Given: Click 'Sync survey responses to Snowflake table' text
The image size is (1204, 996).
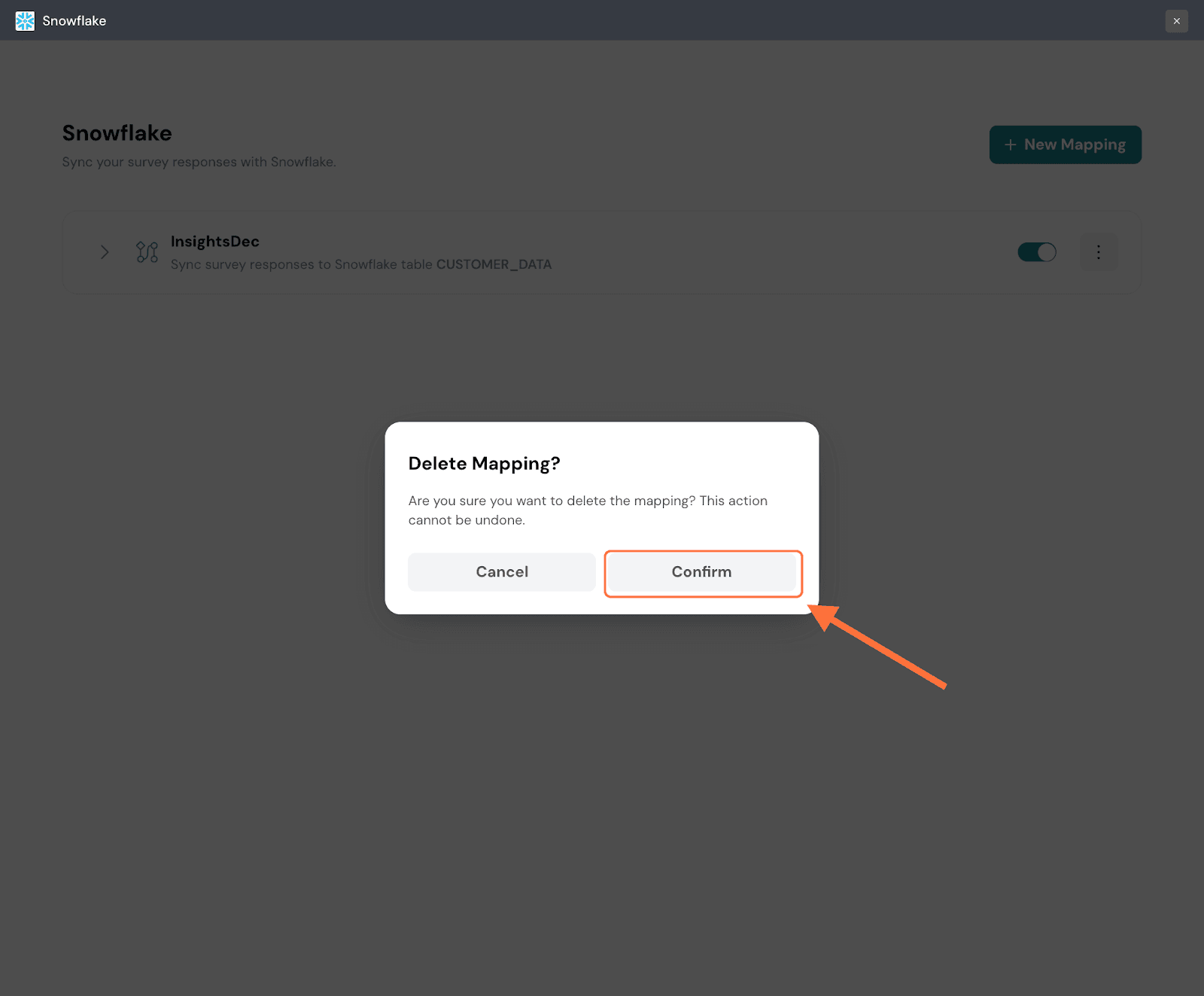Looking at the screenshot, I should click(x=301, y=264).
